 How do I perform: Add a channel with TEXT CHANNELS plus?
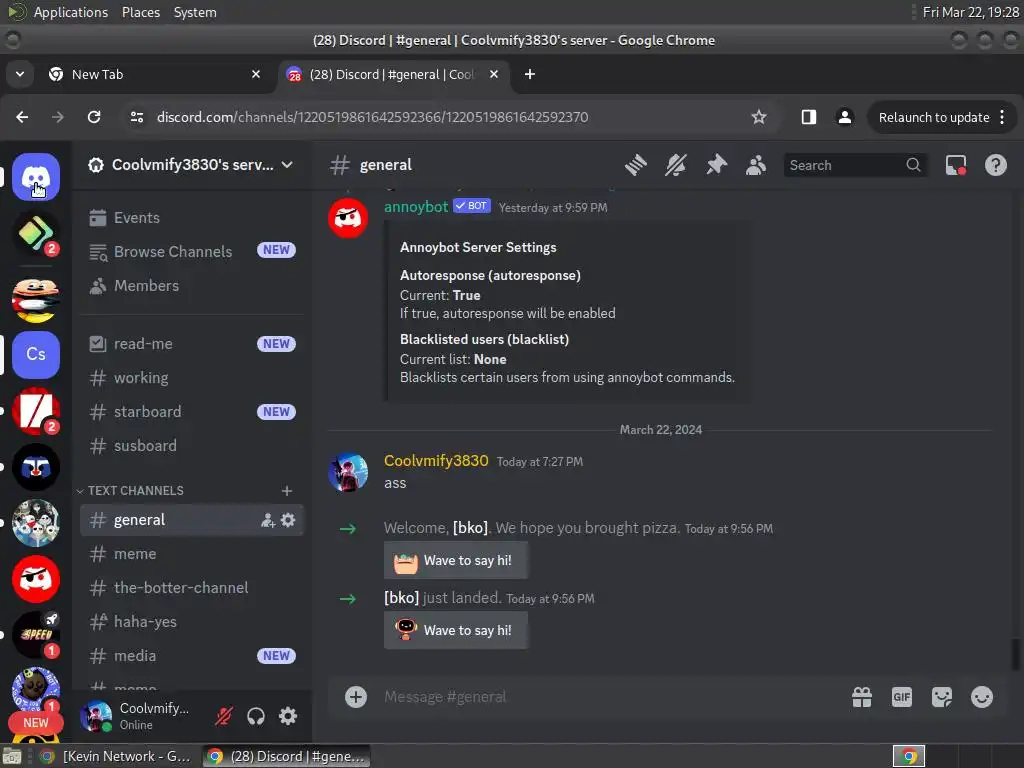pyautogui.click(x=287, y=490)
